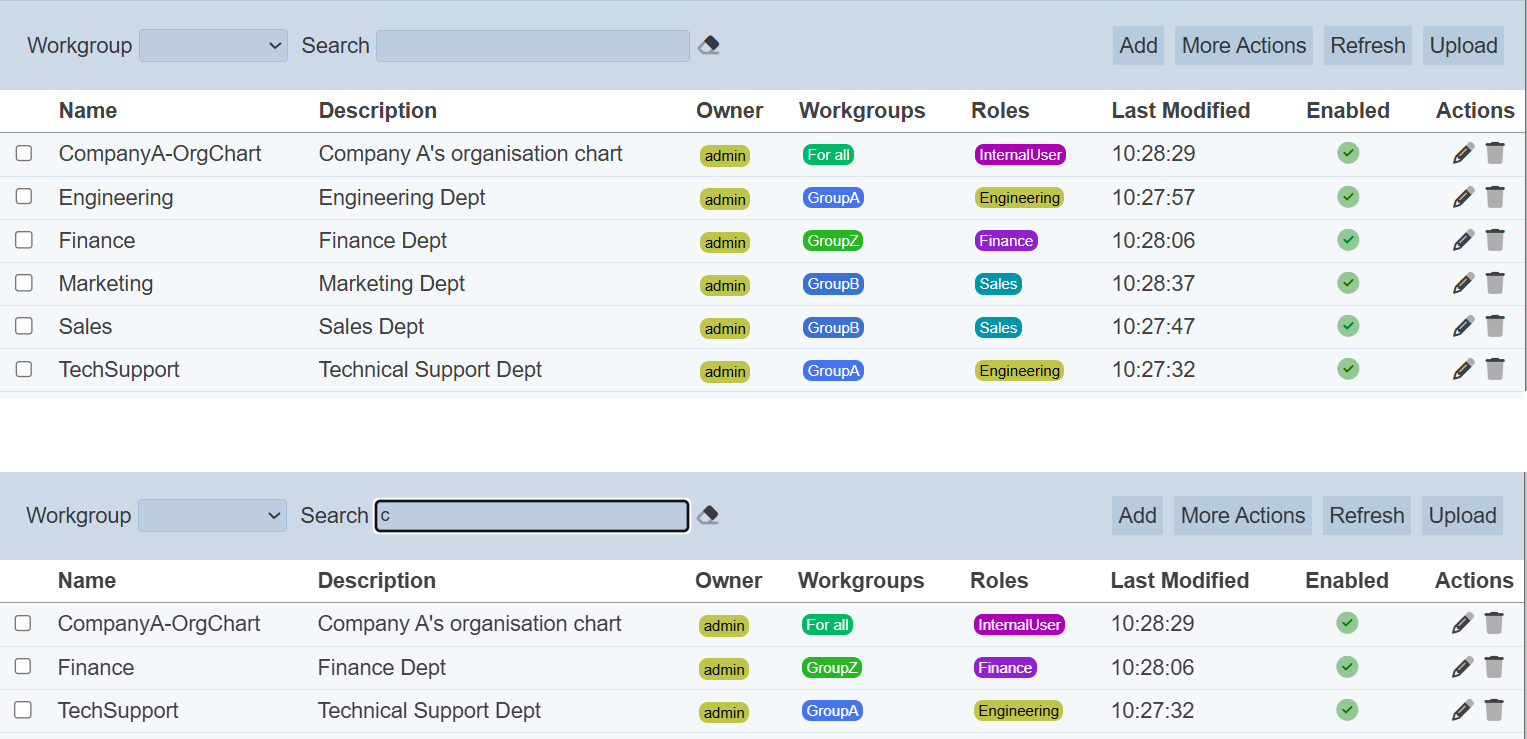Click the eraser icon beside the empty search field

709,45
